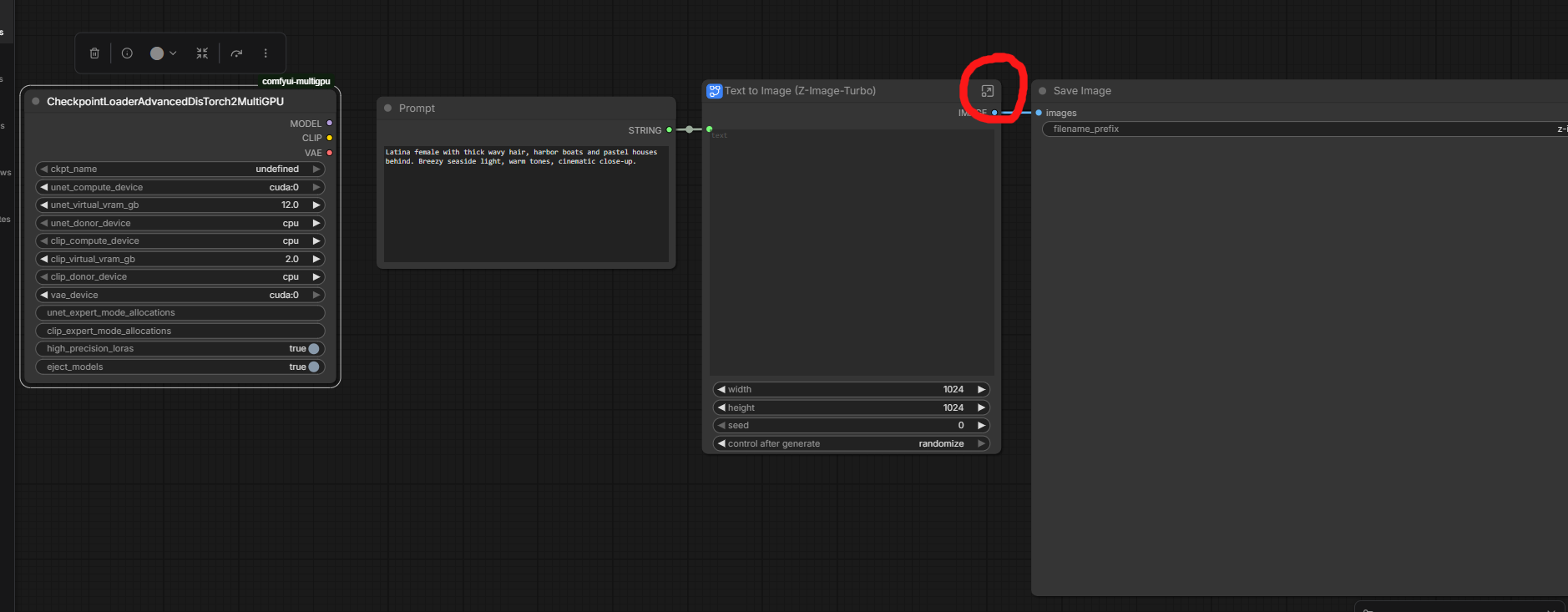The image size is (1568, 612).
Task: Open node info from the toolbar
Action: [x=127, y=53]
